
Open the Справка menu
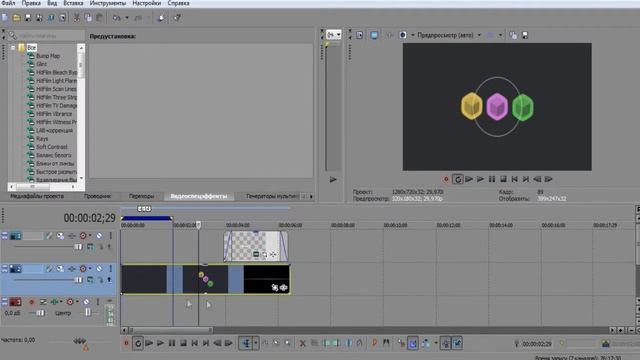[178, 3]
